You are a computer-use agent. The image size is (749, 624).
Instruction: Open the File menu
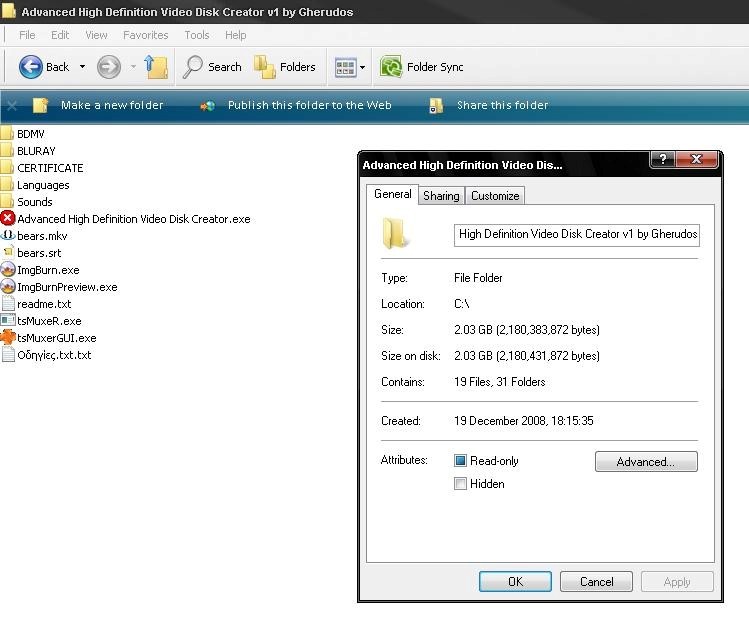(27, 35)
